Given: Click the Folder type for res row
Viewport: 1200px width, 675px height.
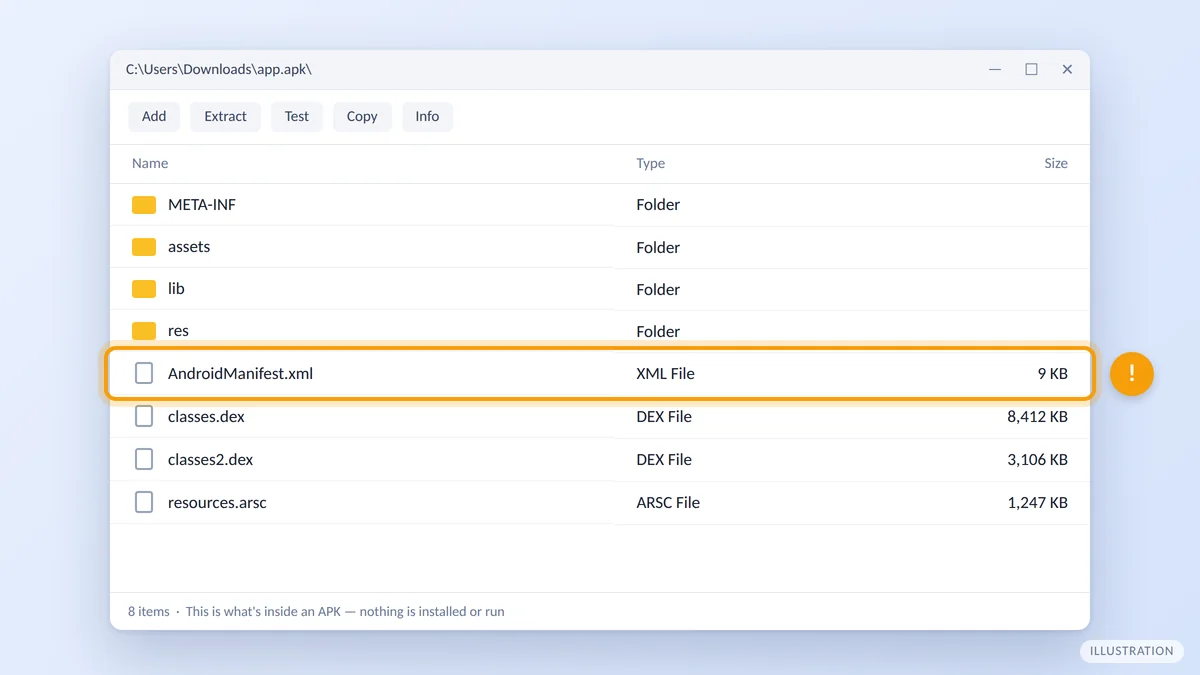Looking at the screenshot, I should click(x=658, y=331).
